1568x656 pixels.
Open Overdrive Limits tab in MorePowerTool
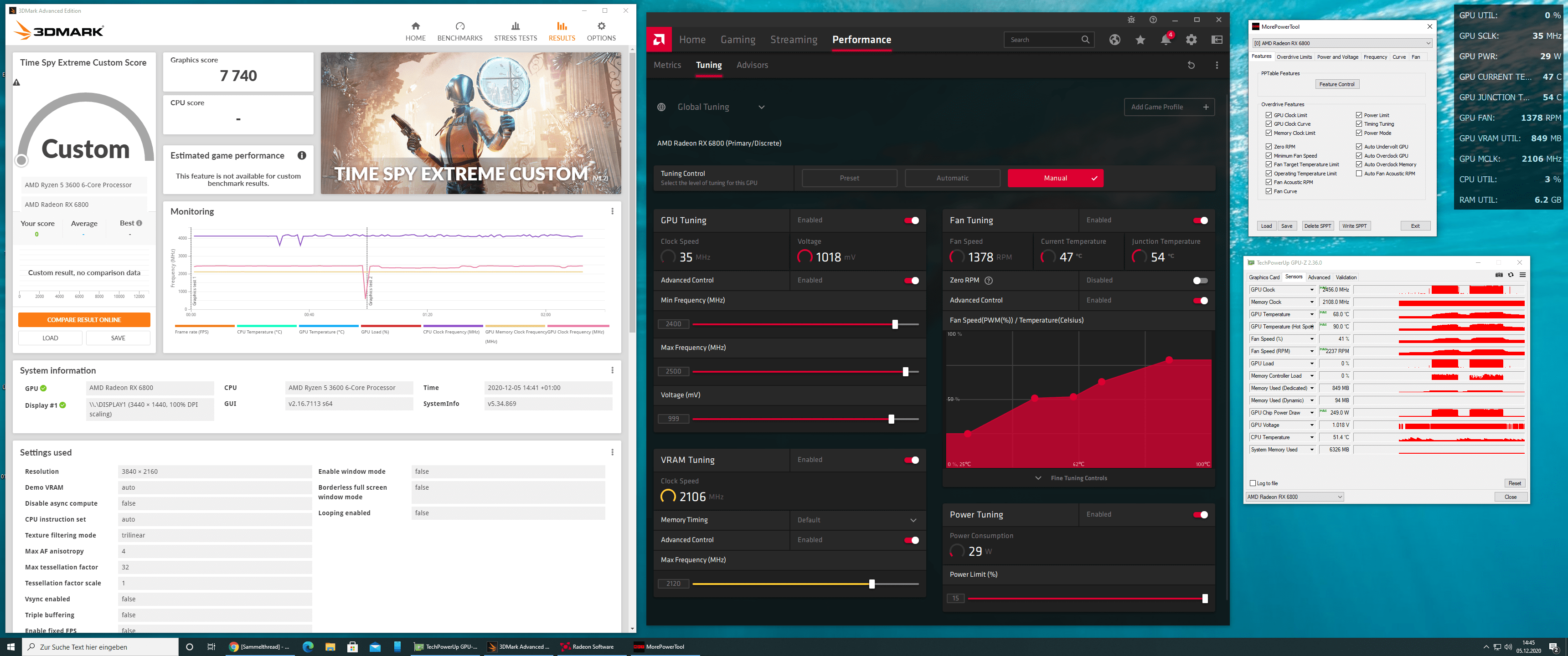click(x=1294, y=57)
